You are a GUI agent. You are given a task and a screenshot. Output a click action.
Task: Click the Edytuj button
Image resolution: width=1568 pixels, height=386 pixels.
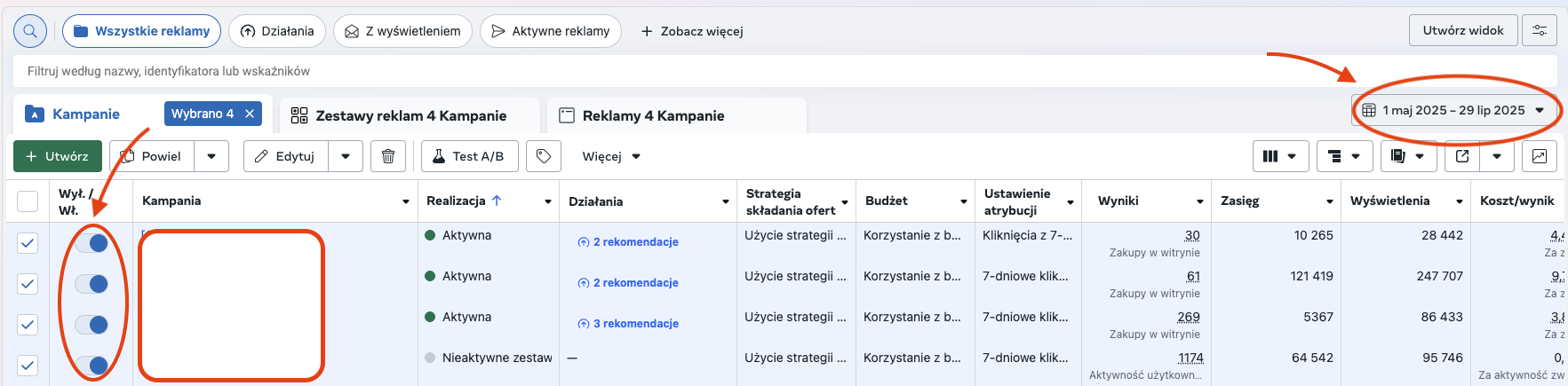[286, 156]
